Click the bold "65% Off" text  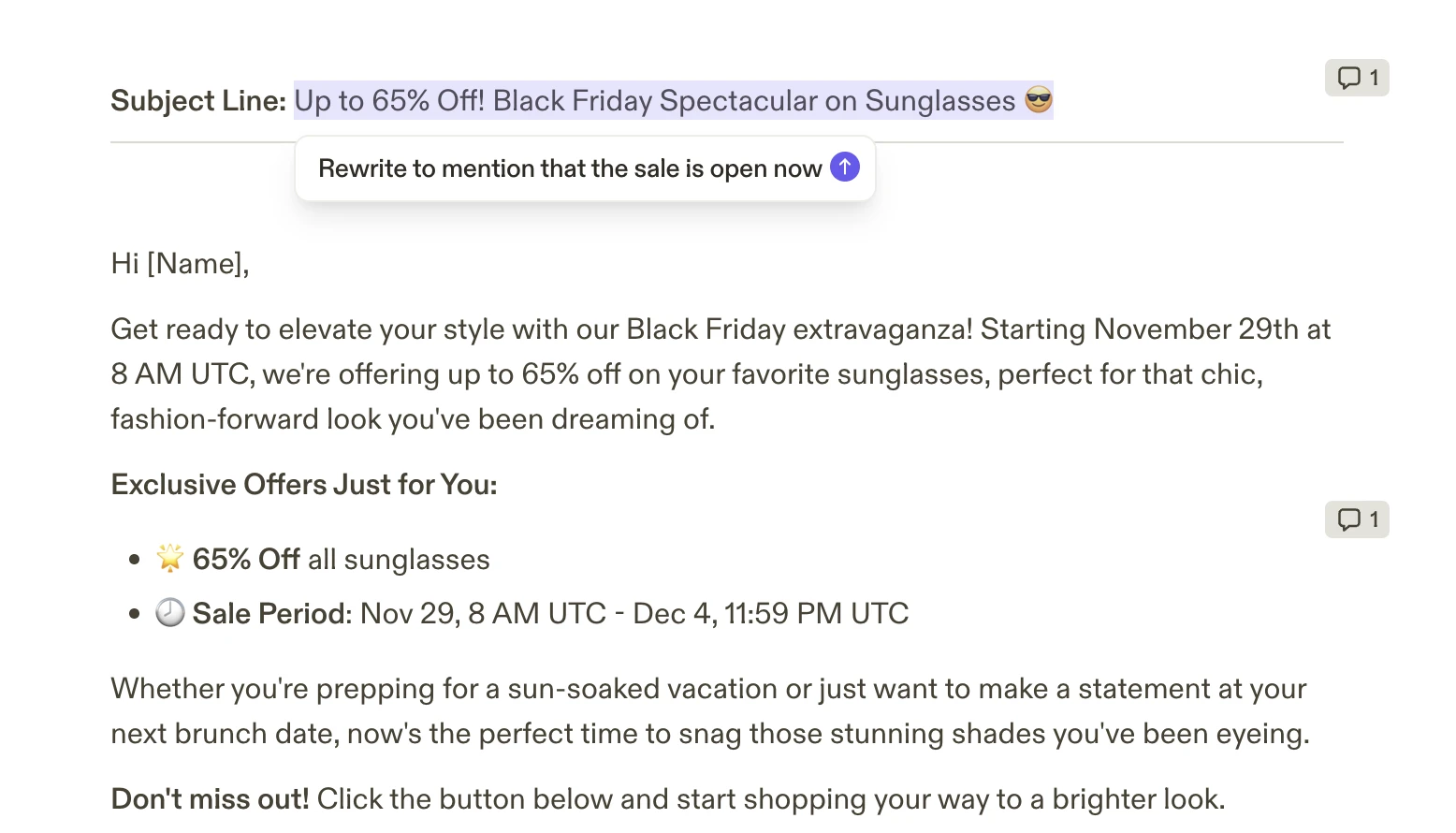(x=245, y=560)
